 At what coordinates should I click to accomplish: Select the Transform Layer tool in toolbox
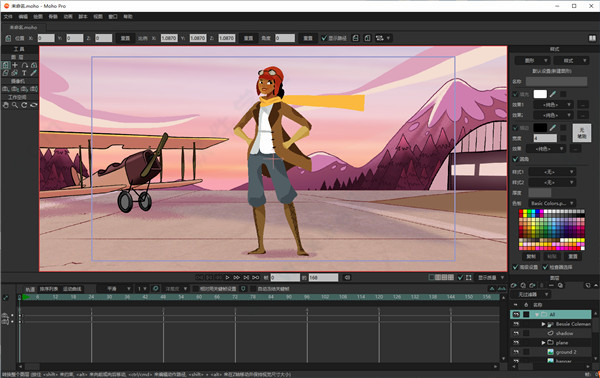5,65
